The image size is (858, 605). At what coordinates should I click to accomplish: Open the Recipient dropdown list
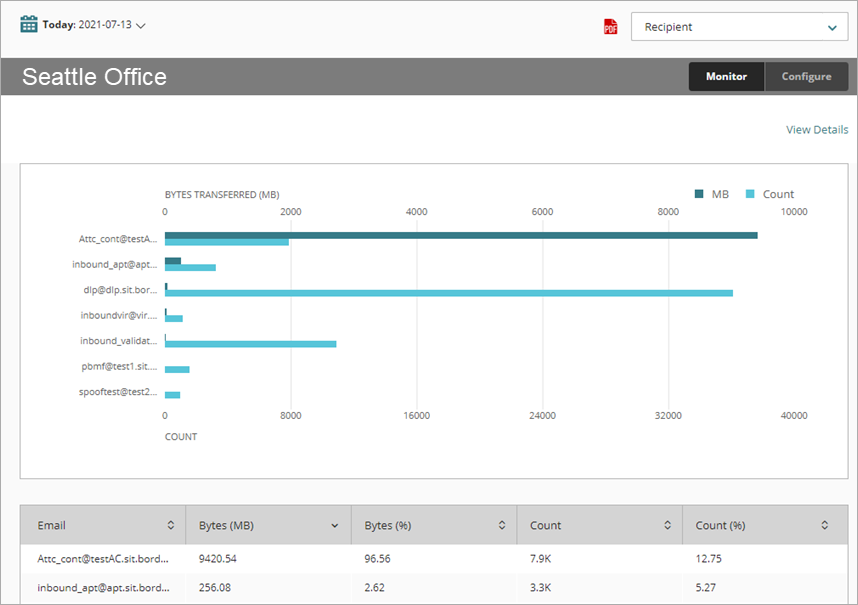(x=739, y=27)
